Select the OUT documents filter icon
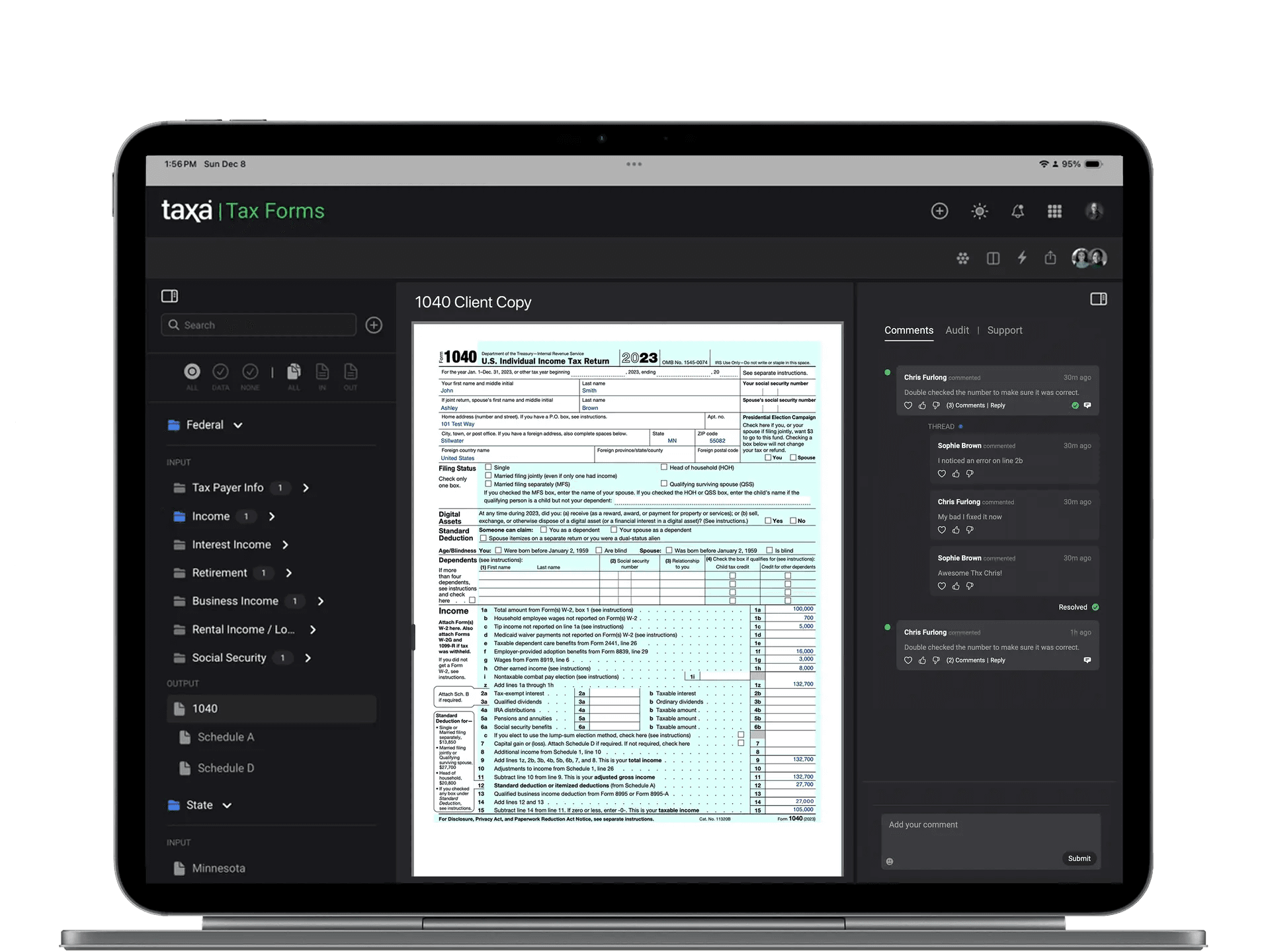 pyautogui.click(x=351, y=372)
